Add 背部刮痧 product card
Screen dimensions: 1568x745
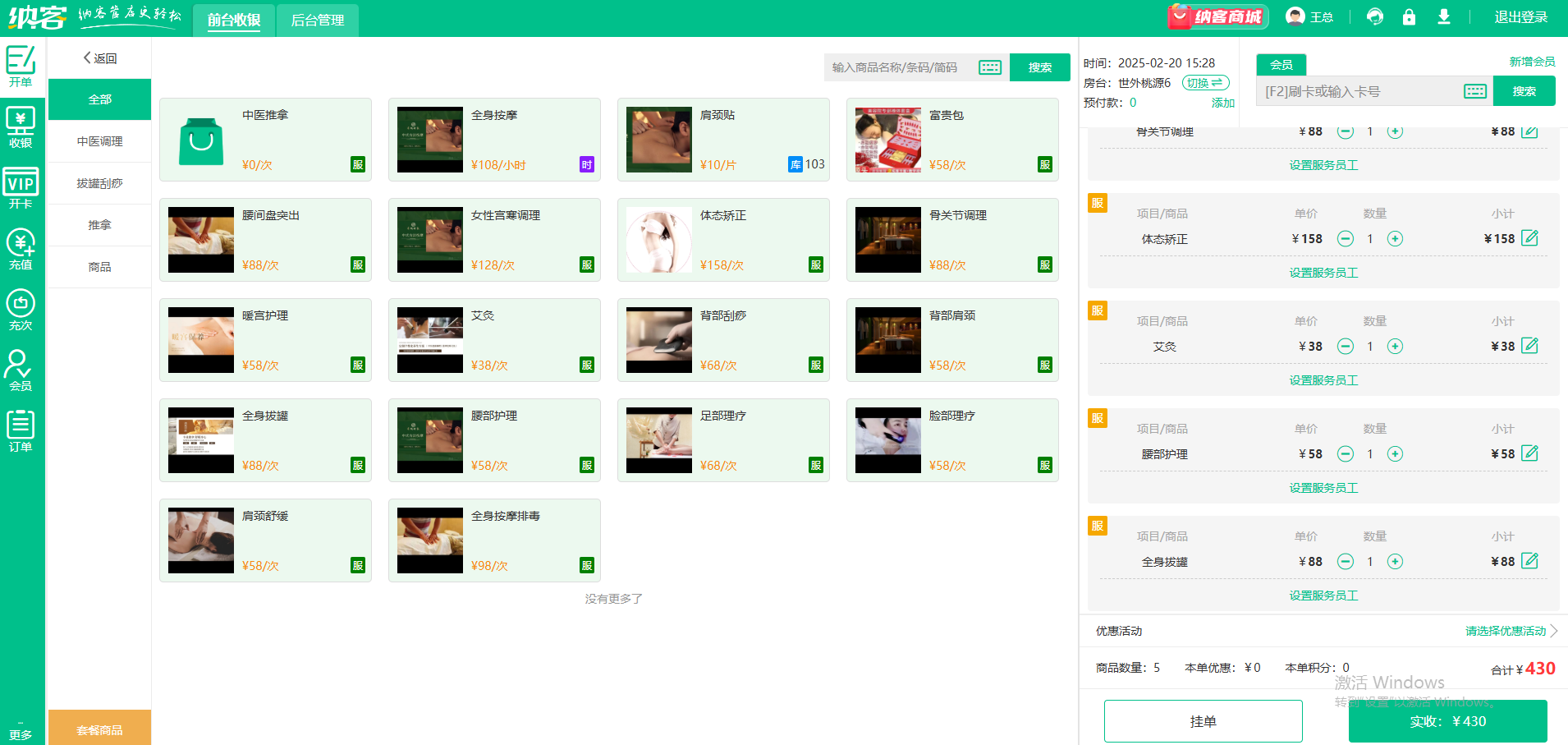click(723, 340)
